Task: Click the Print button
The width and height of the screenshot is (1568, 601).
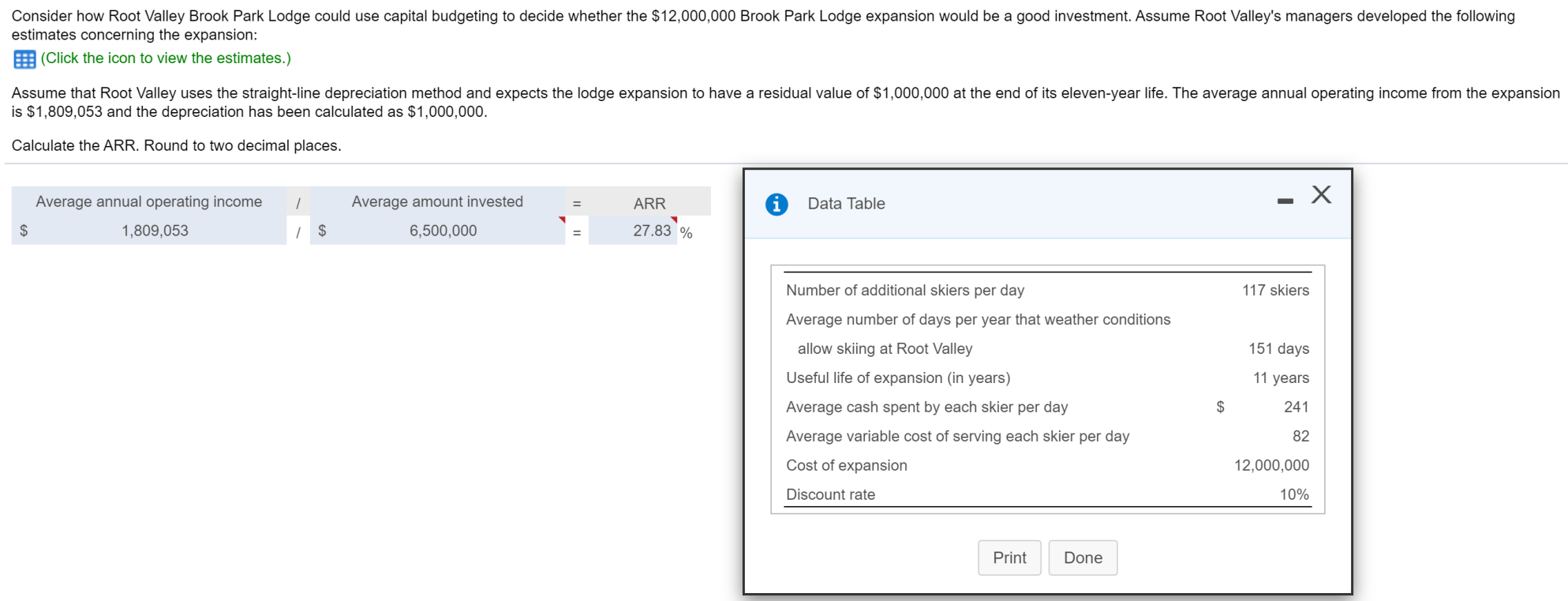Action: tap(1009, 558)
